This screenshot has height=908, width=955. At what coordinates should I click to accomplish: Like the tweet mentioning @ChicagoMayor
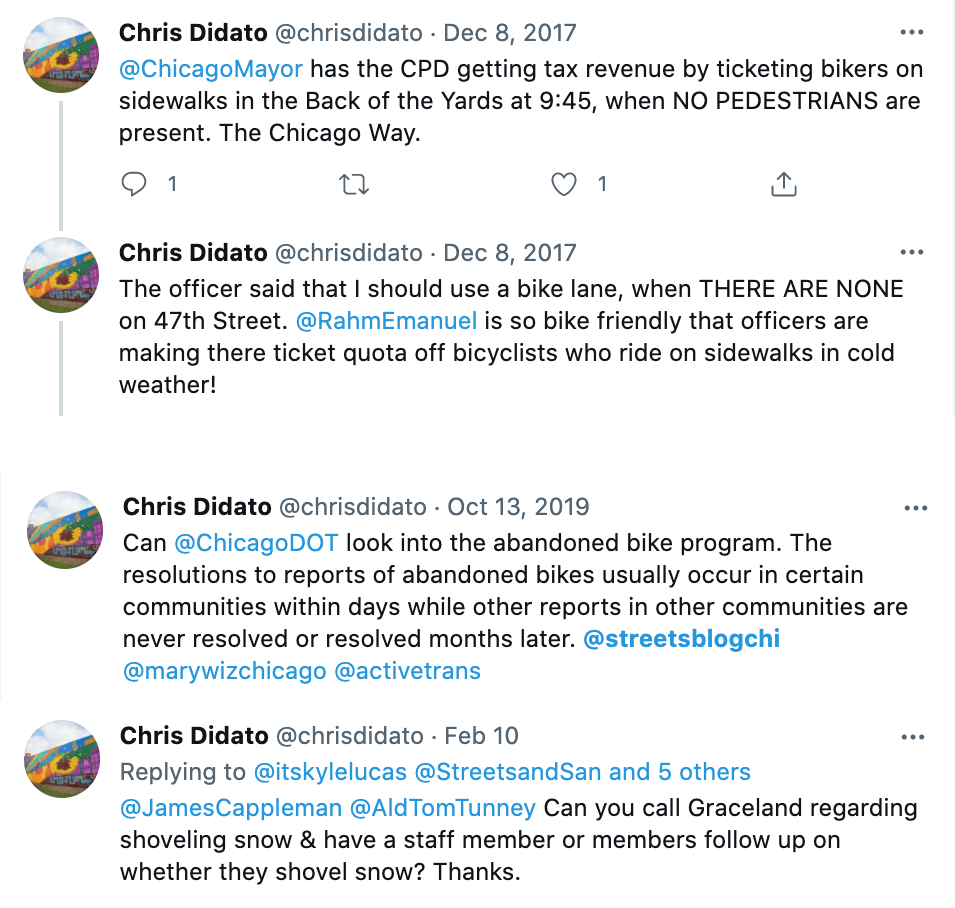click(x=565, y=184)
